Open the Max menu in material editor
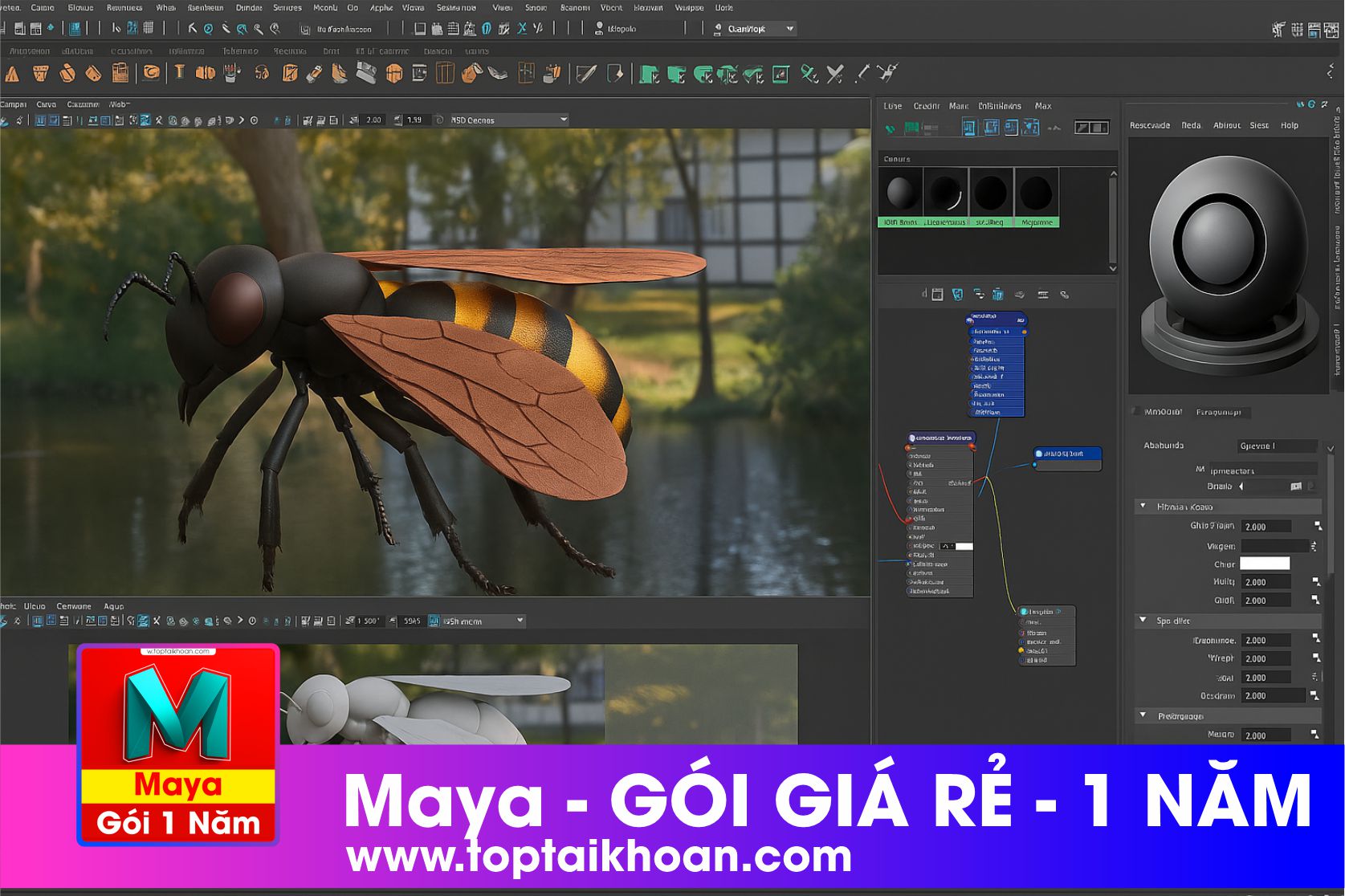The height and width of the screenshot is (896, 1345). pyautogui.click(x=1043, y=105)
